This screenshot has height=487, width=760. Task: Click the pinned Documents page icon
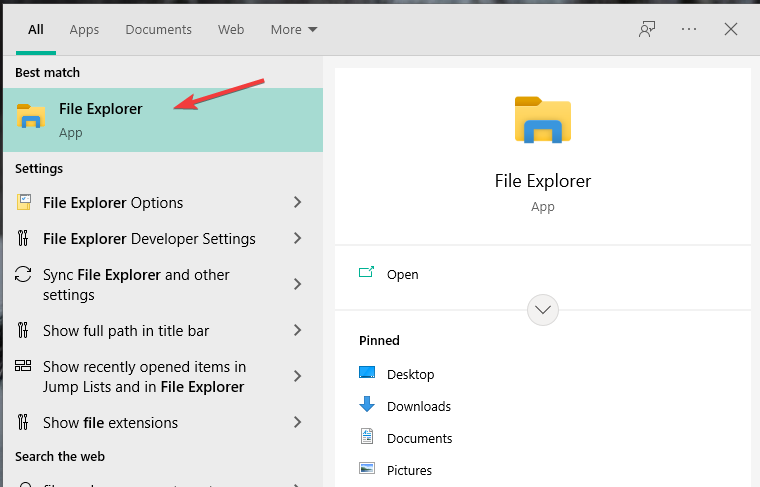click(367, 436)
